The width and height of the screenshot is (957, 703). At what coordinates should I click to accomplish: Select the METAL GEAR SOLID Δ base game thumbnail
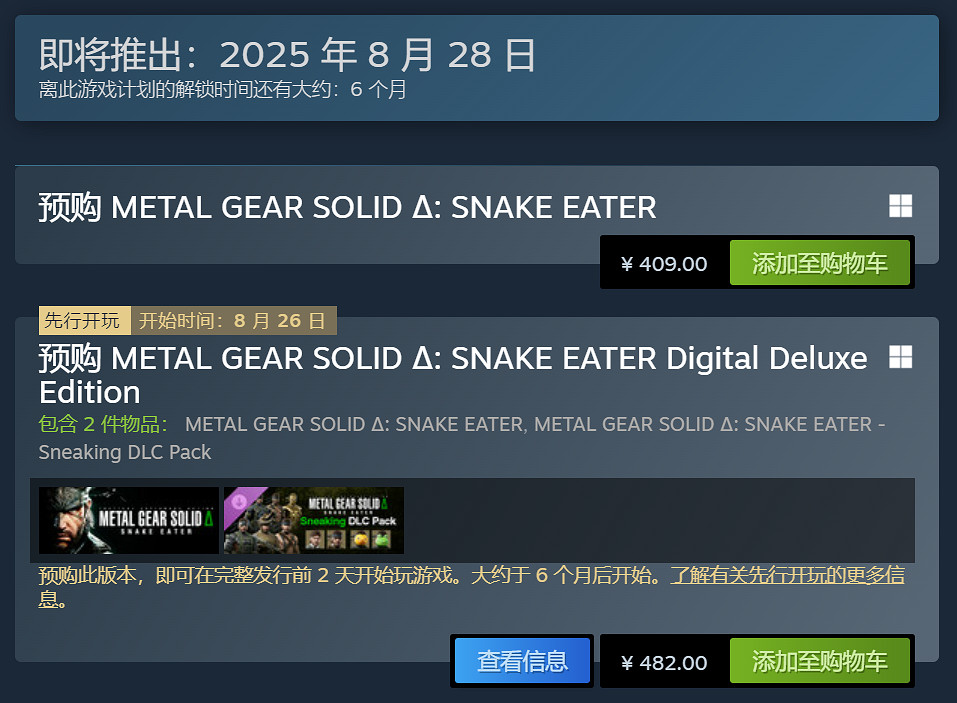click(x=128, y=520)
